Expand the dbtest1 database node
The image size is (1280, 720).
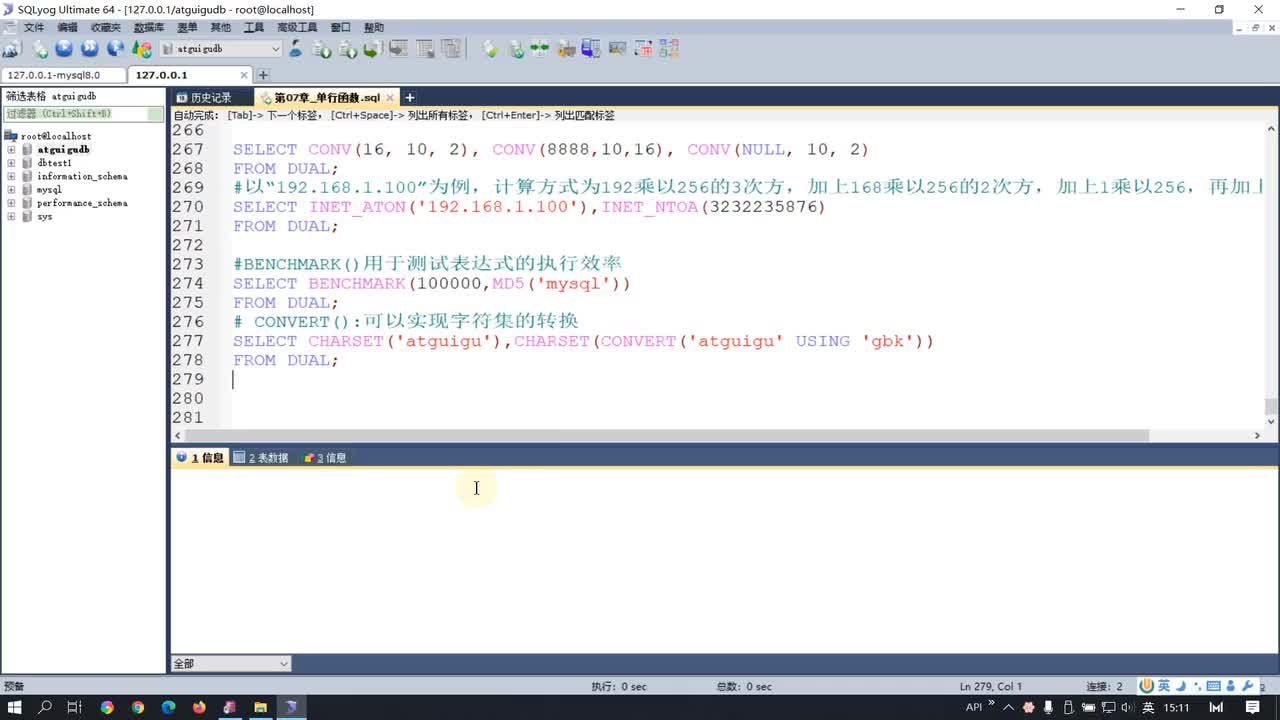click(x=11, y=163)
